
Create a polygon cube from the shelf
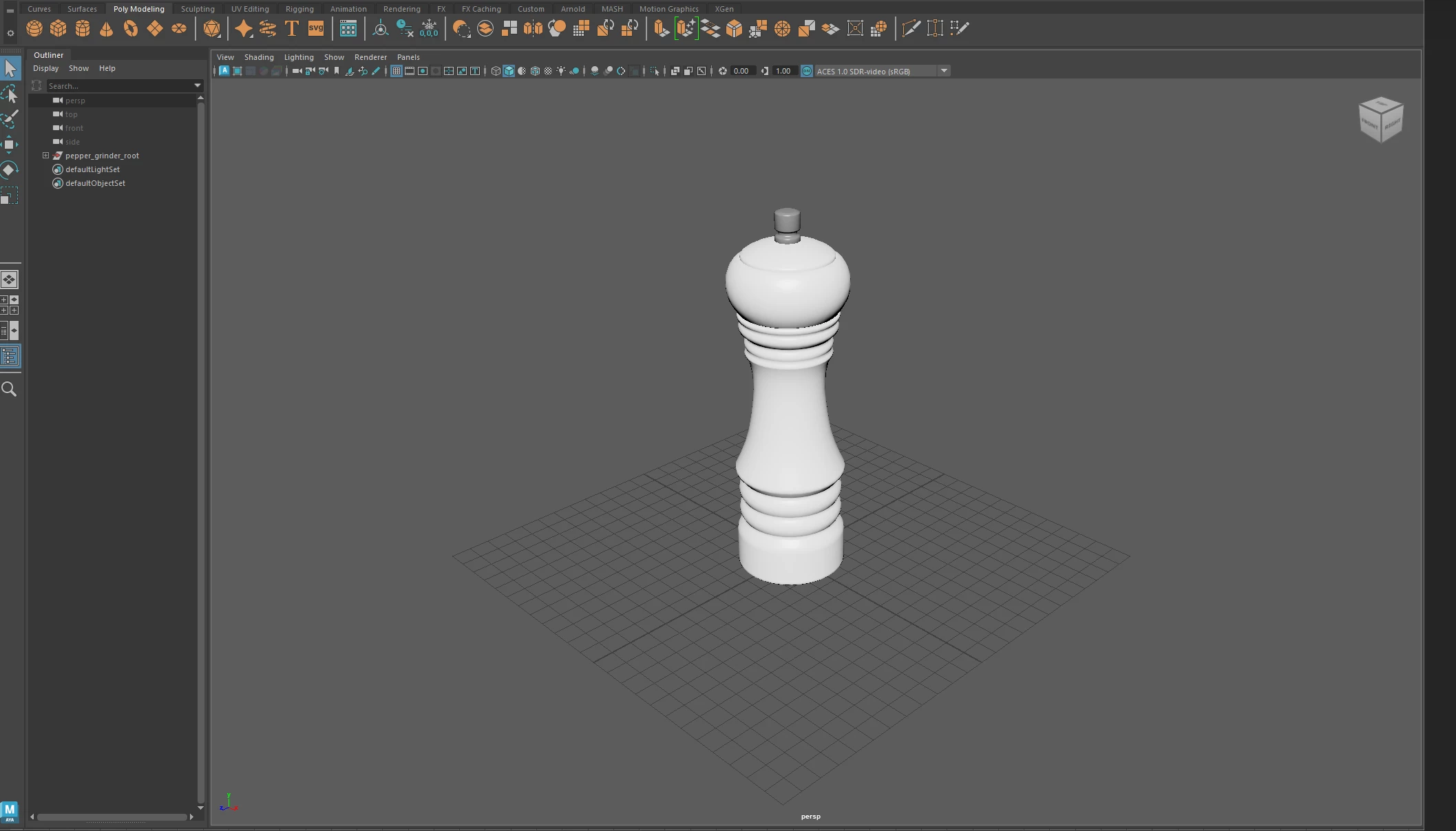pyautogui.click(x=59, y=28)
